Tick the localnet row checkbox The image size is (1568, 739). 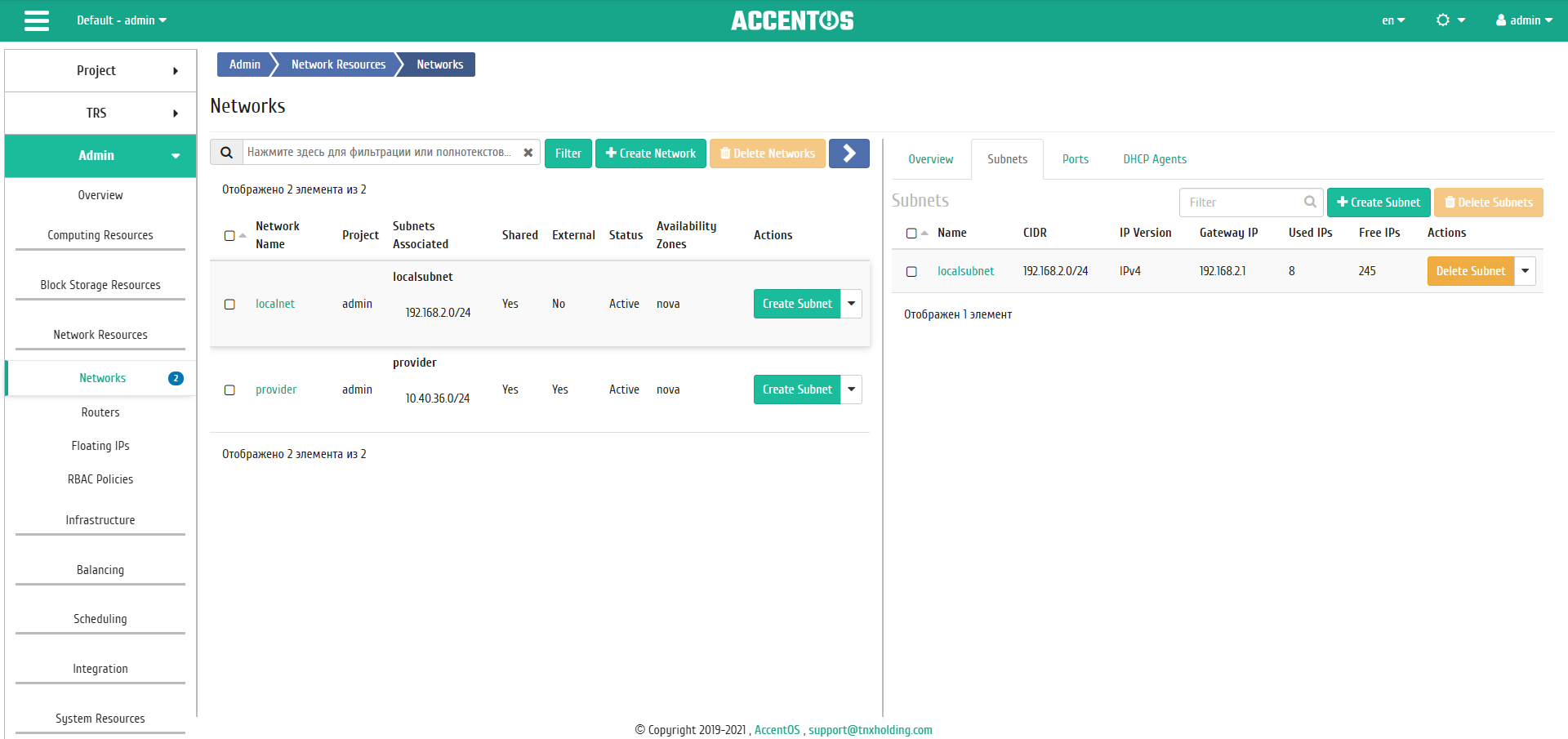pyautogui.click(x=229, y=305)
